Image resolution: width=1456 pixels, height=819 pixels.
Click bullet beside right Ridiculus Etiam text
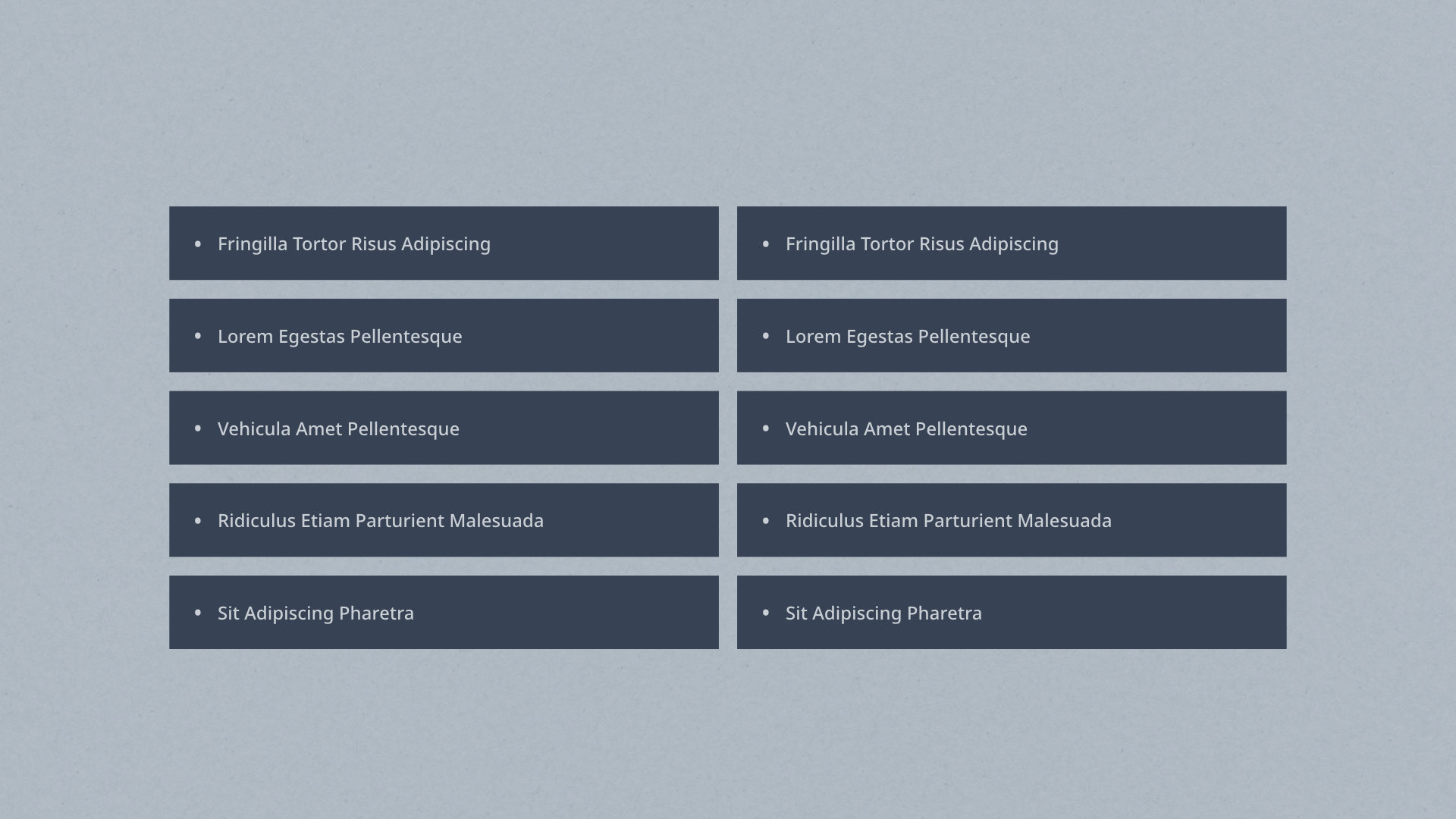click(x=766, y=520)
